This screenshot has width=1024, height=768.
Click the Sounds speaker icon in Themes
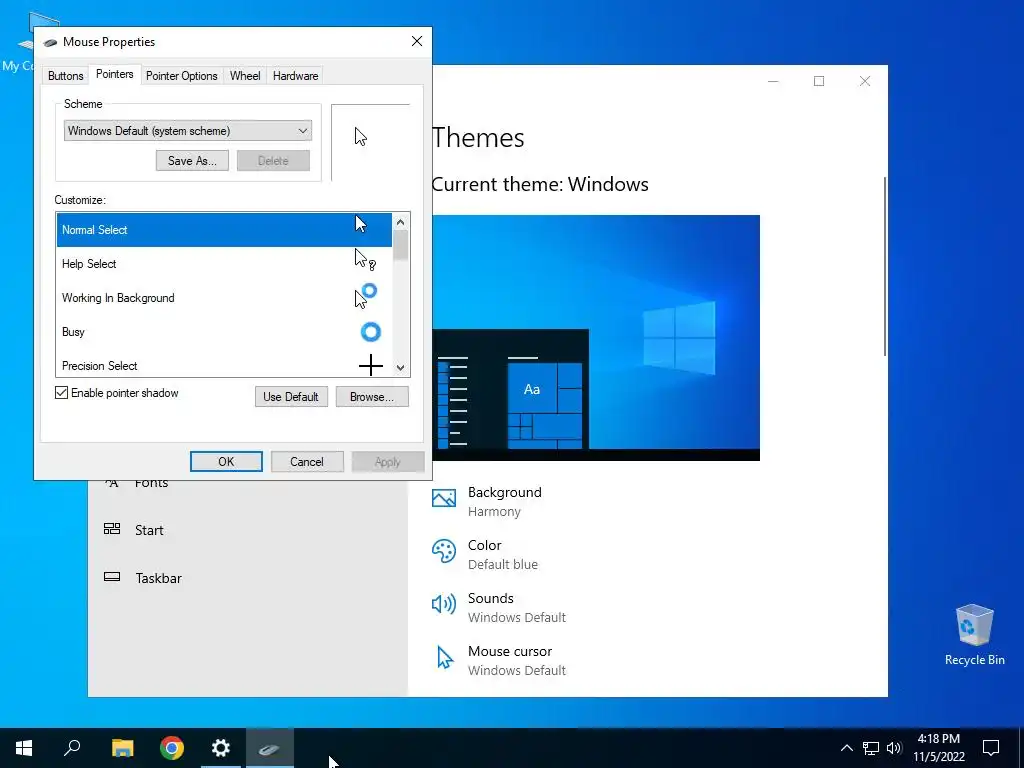[x=444, y=603]
